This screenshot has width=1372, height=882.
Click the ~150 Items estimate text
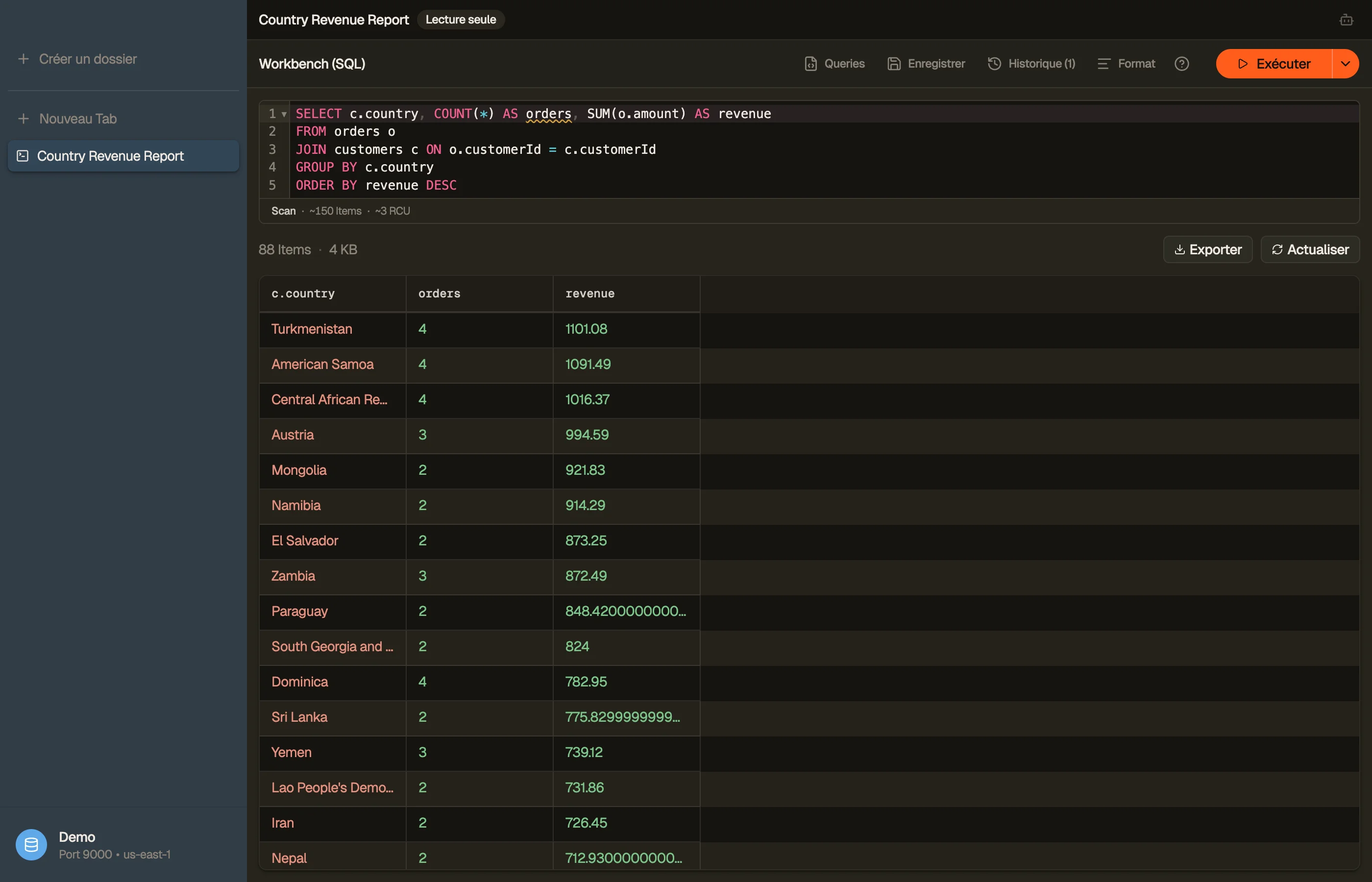335,211
